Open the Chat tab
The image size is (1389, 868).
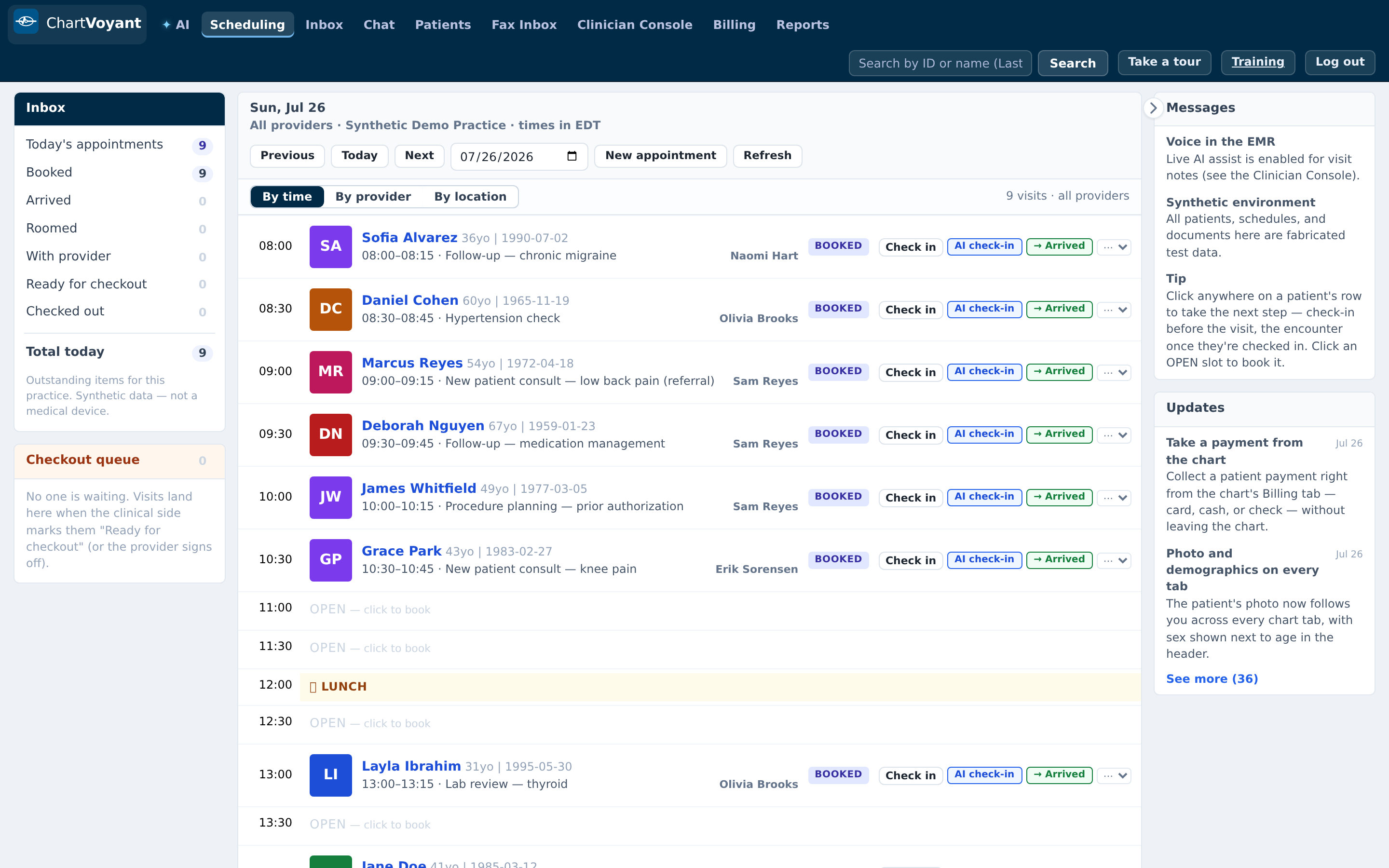coord(379,25)
